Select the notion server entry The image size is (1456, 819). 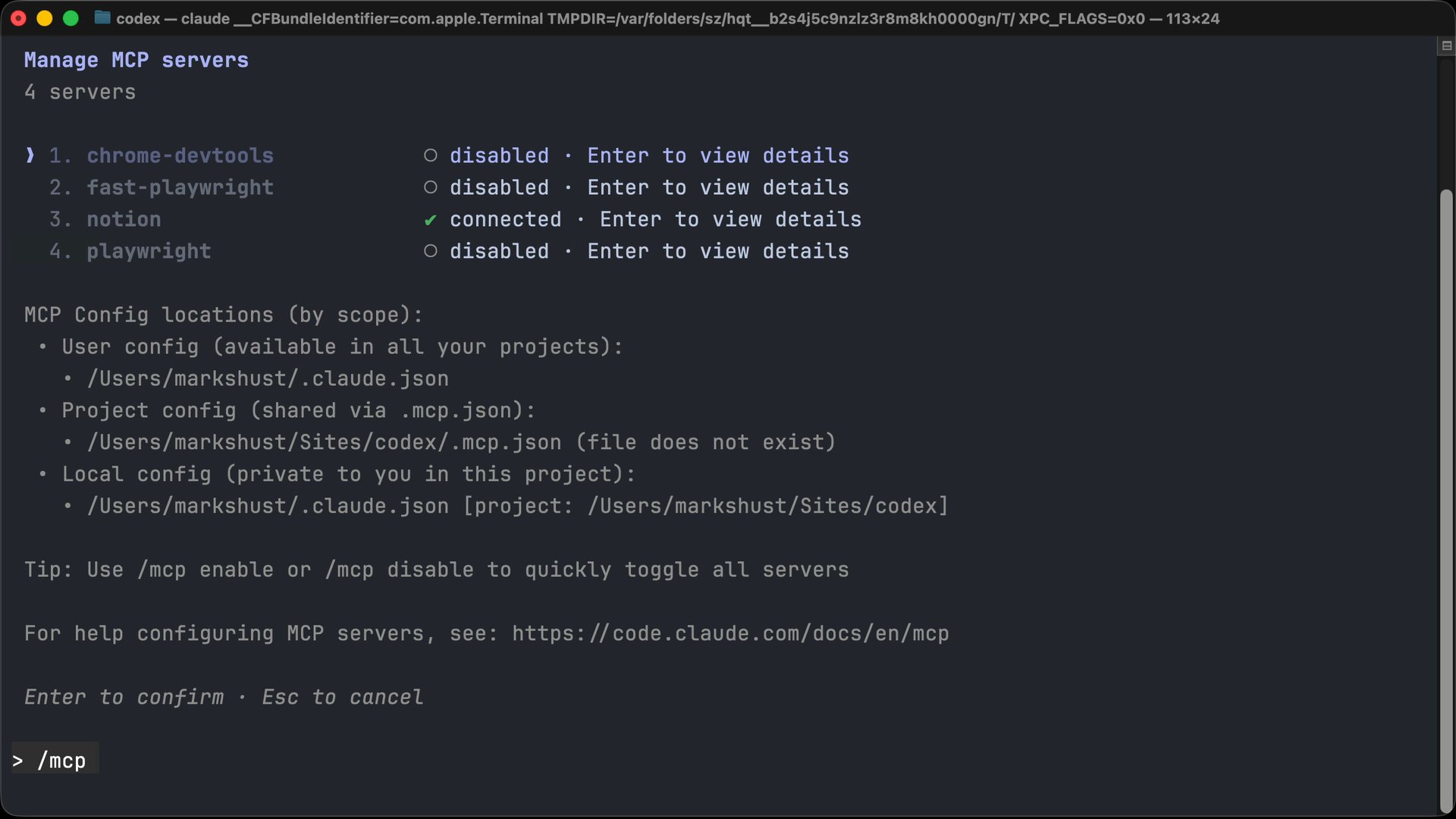(x=124, y=219)
